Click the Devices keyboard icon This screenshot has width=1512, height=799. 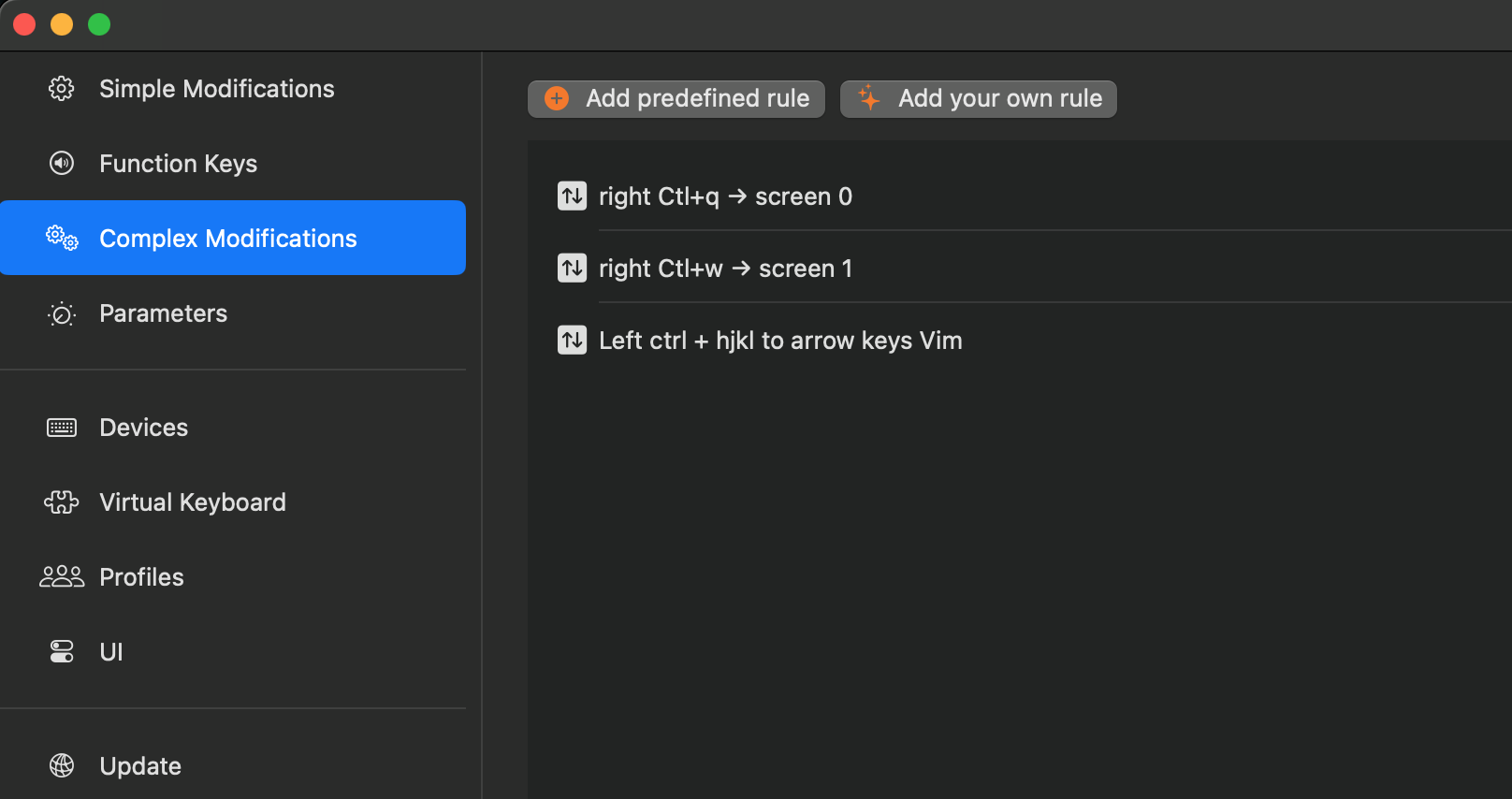pos(62,428)
